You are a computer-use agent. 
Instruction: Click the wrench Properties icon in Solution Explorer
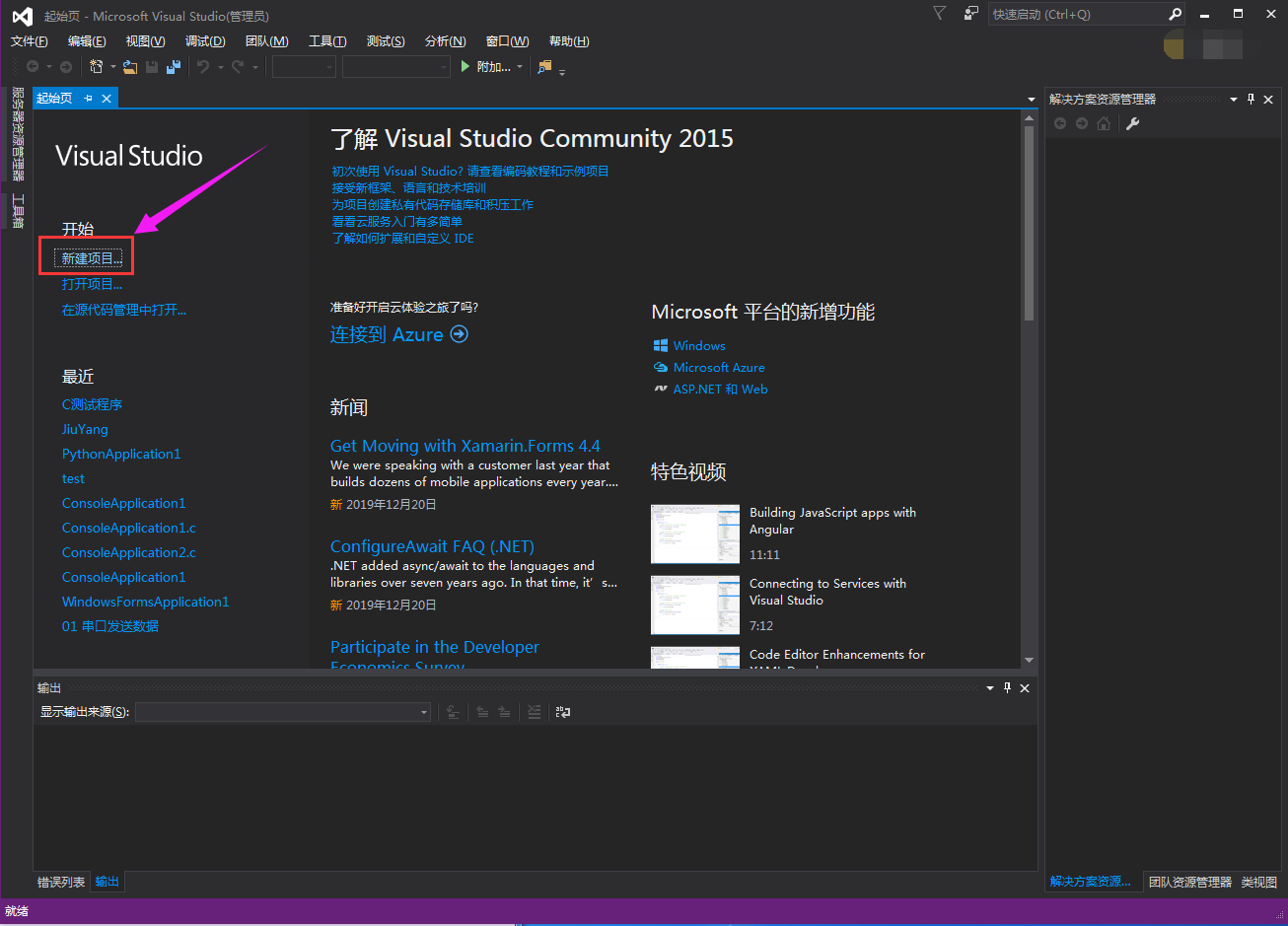point(1132,122)
